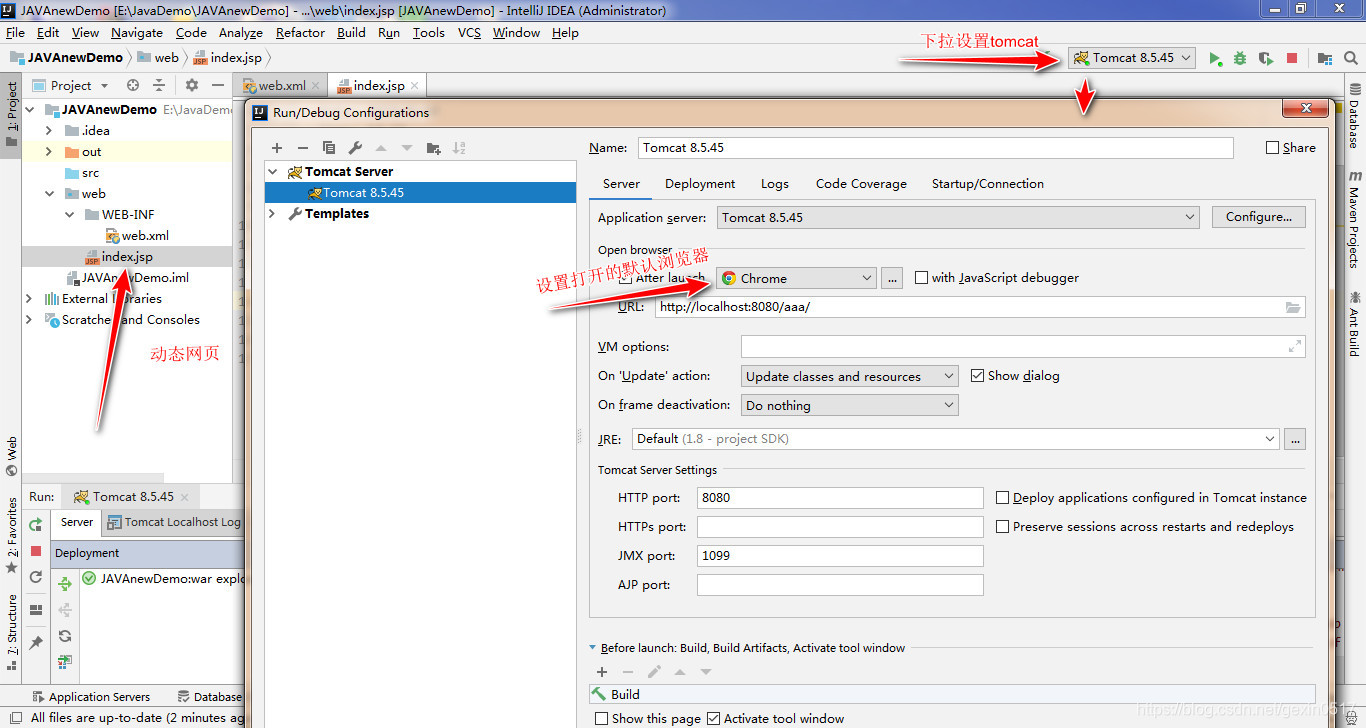1366x728 pixels.
Task: Select index.jsp in the project tree
Action: click(x=127, y=257)
